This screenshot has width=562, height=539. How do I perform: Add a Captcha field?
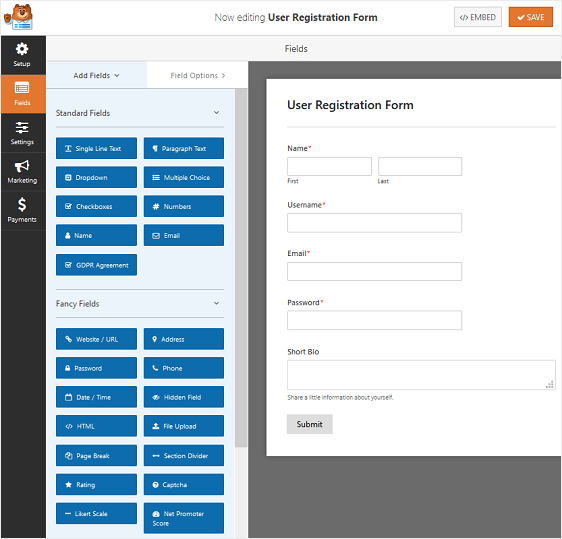(x=184, y=484)
